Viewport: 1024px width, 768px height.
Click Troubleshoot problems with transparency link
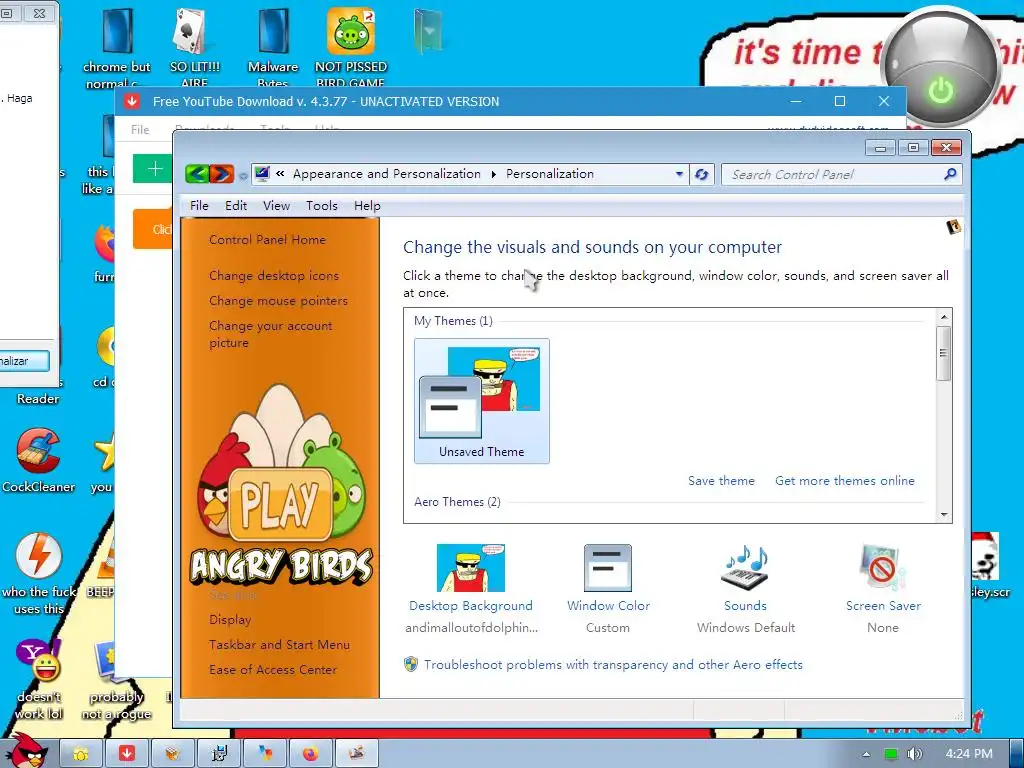tap(613, 665)
